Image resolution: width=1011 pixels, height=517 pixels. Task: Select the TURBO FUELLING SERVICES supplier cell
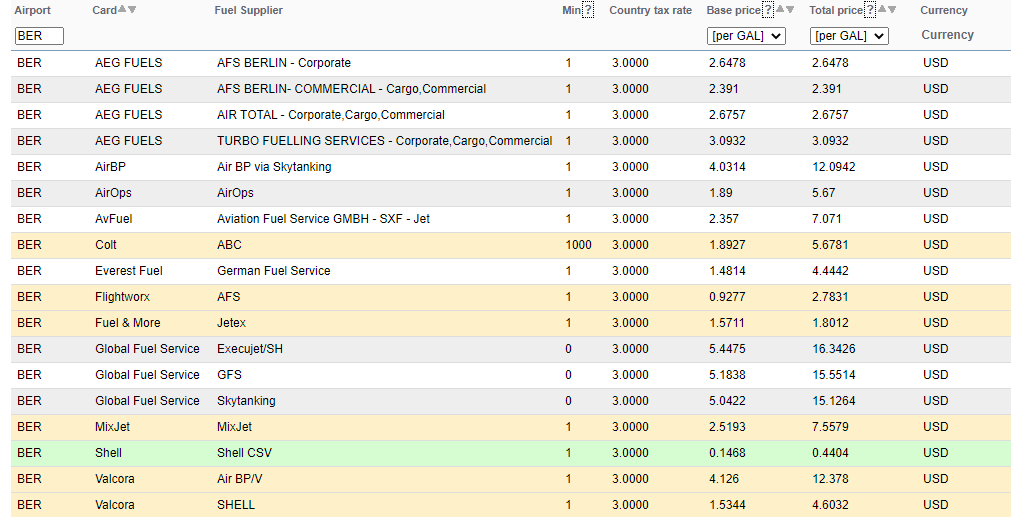point(384,141)
